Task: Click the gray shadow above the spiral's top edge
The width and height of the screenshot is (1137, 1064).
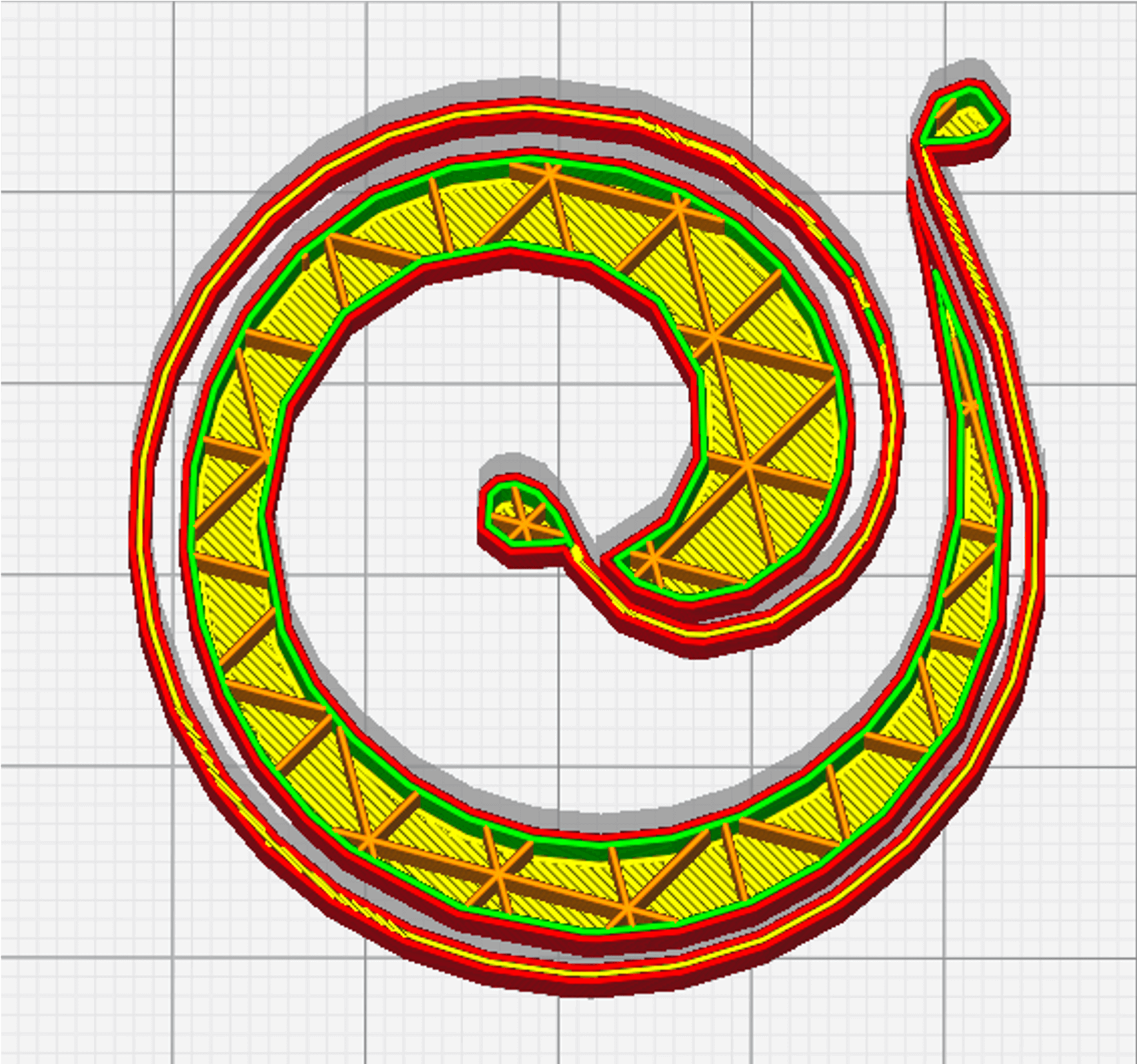Action: [x=533, y=87]
